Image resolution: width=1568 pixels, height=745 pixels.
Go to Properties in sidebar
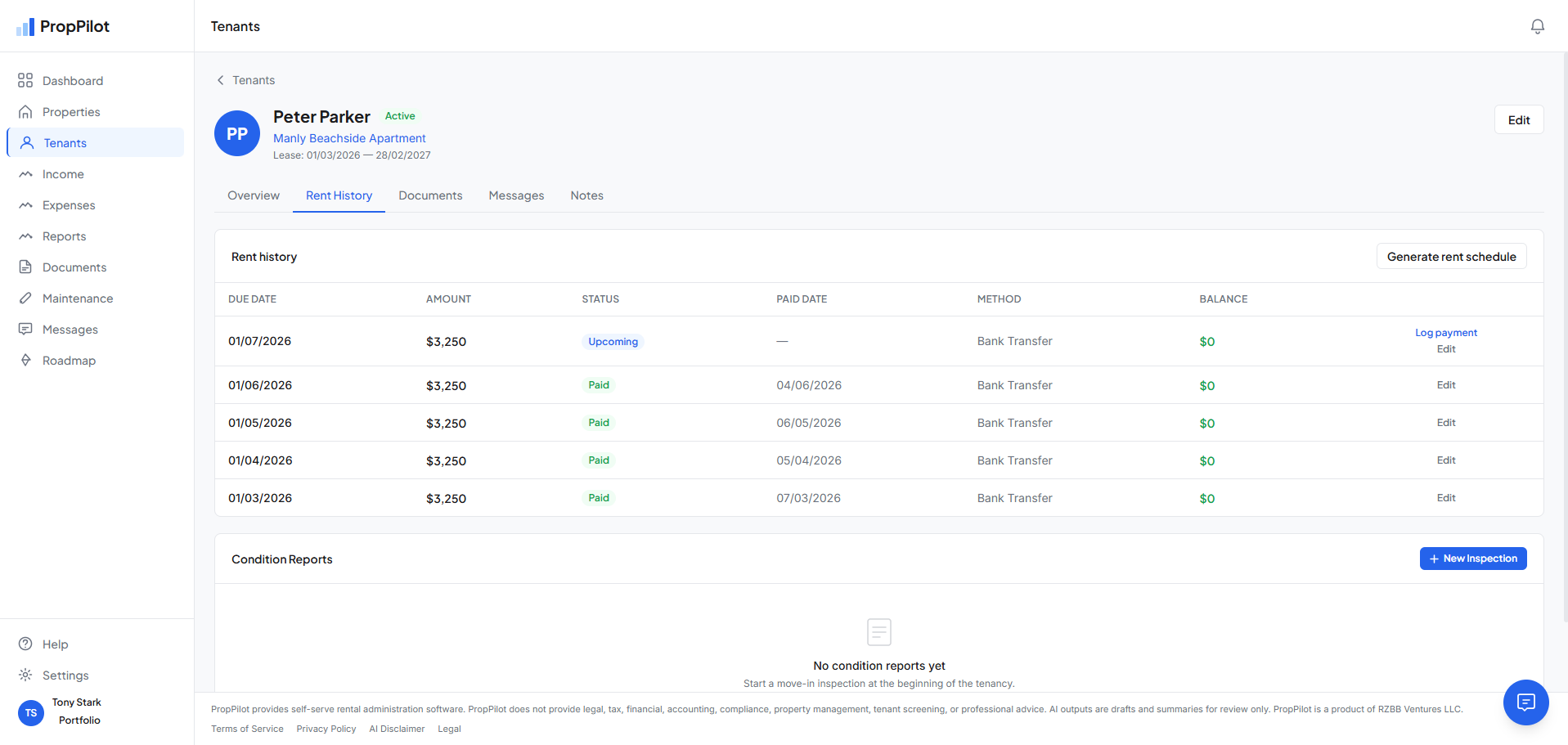pos(96,111)
